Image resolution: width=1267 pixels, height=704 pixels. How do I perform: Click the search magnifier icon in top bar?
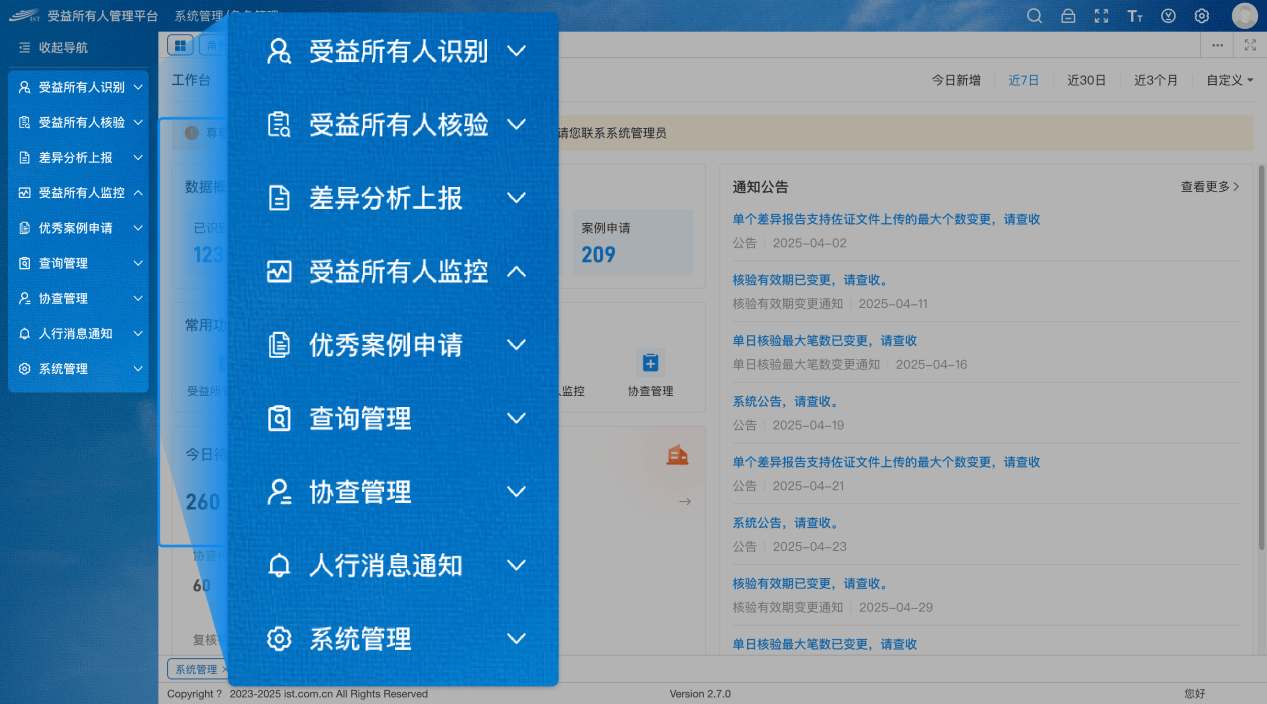[1034, 16]
